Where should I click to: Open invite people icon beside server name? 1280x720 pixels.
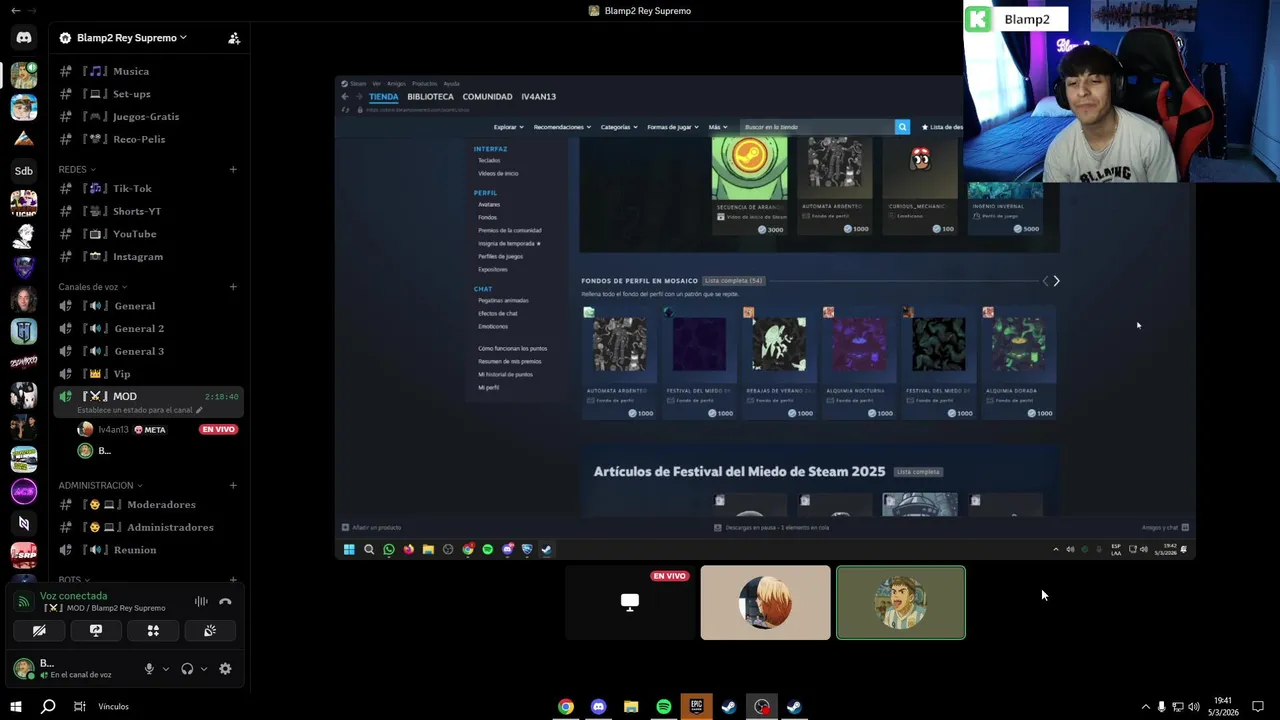point(234,38)
